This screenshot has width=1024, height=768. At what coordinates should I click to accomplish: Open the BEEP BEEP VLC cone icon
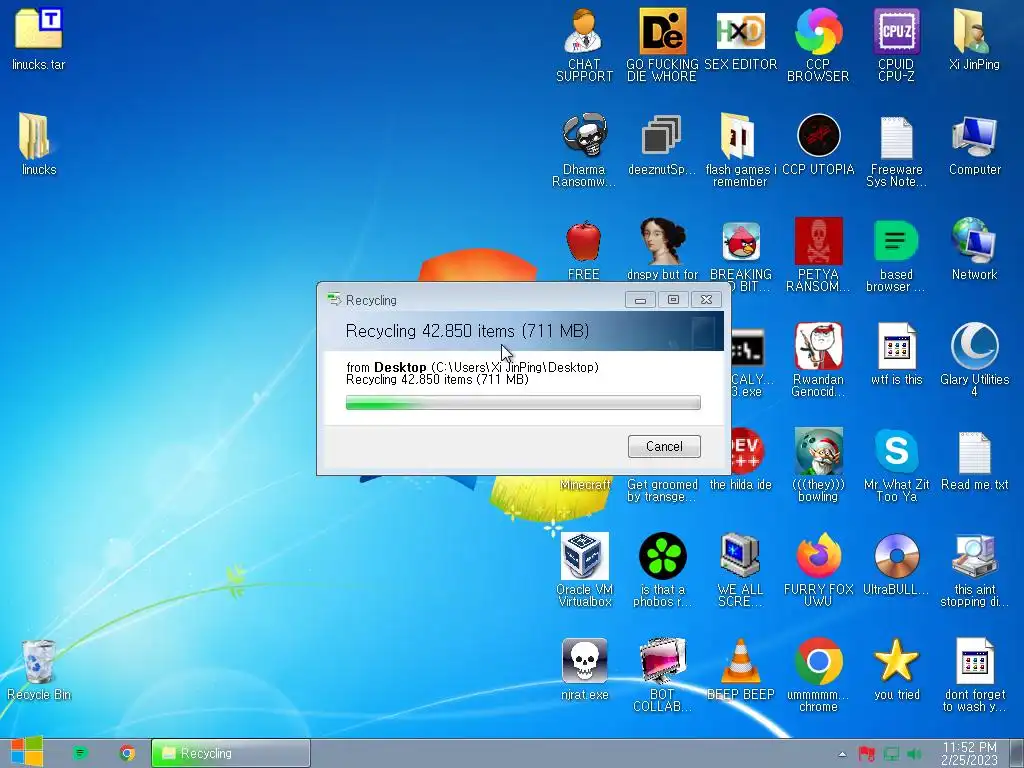click(740, 671)
